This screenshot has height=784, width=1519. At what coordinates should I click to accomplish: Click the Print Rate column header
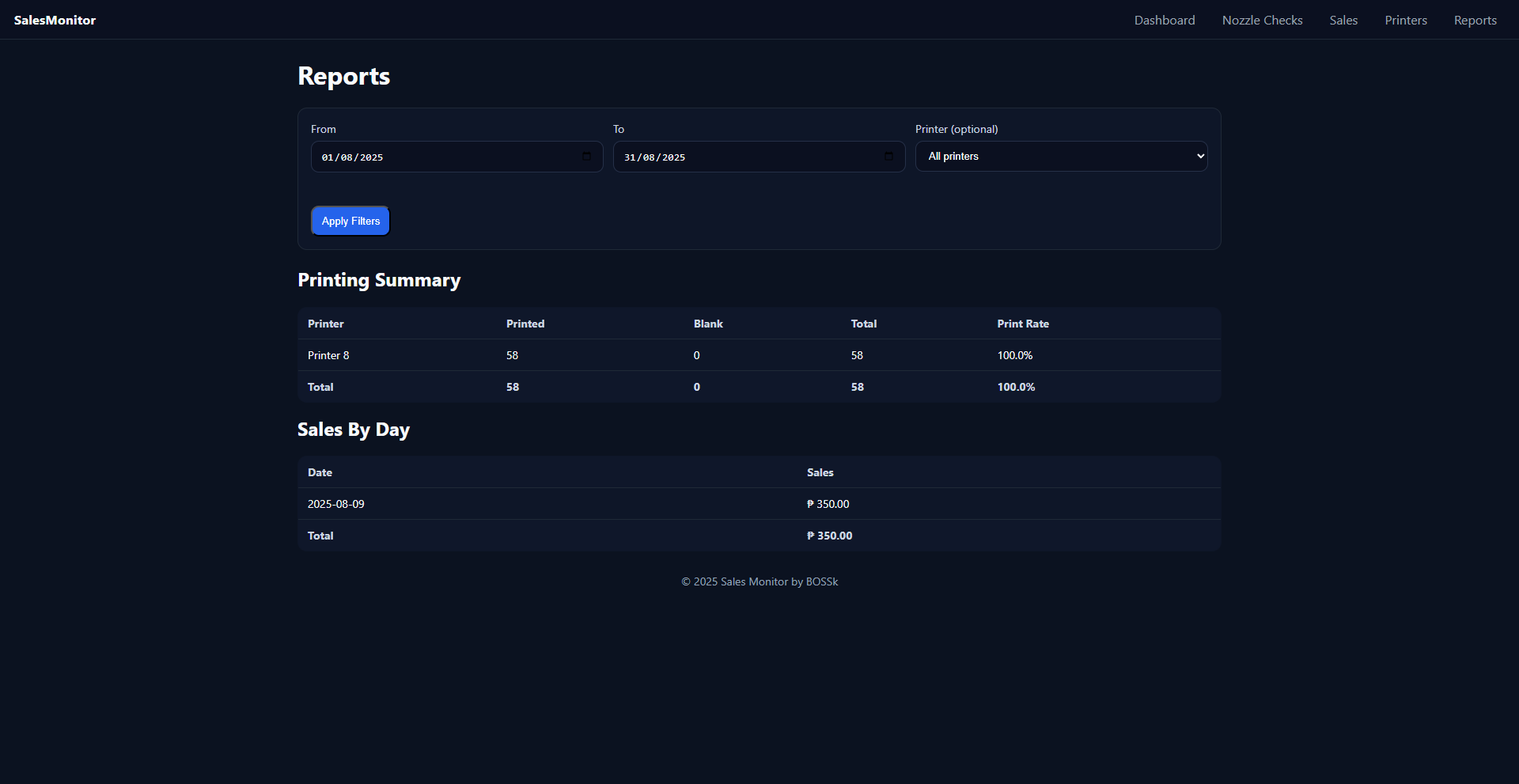pyautogui.click(x=1022, y=324)
